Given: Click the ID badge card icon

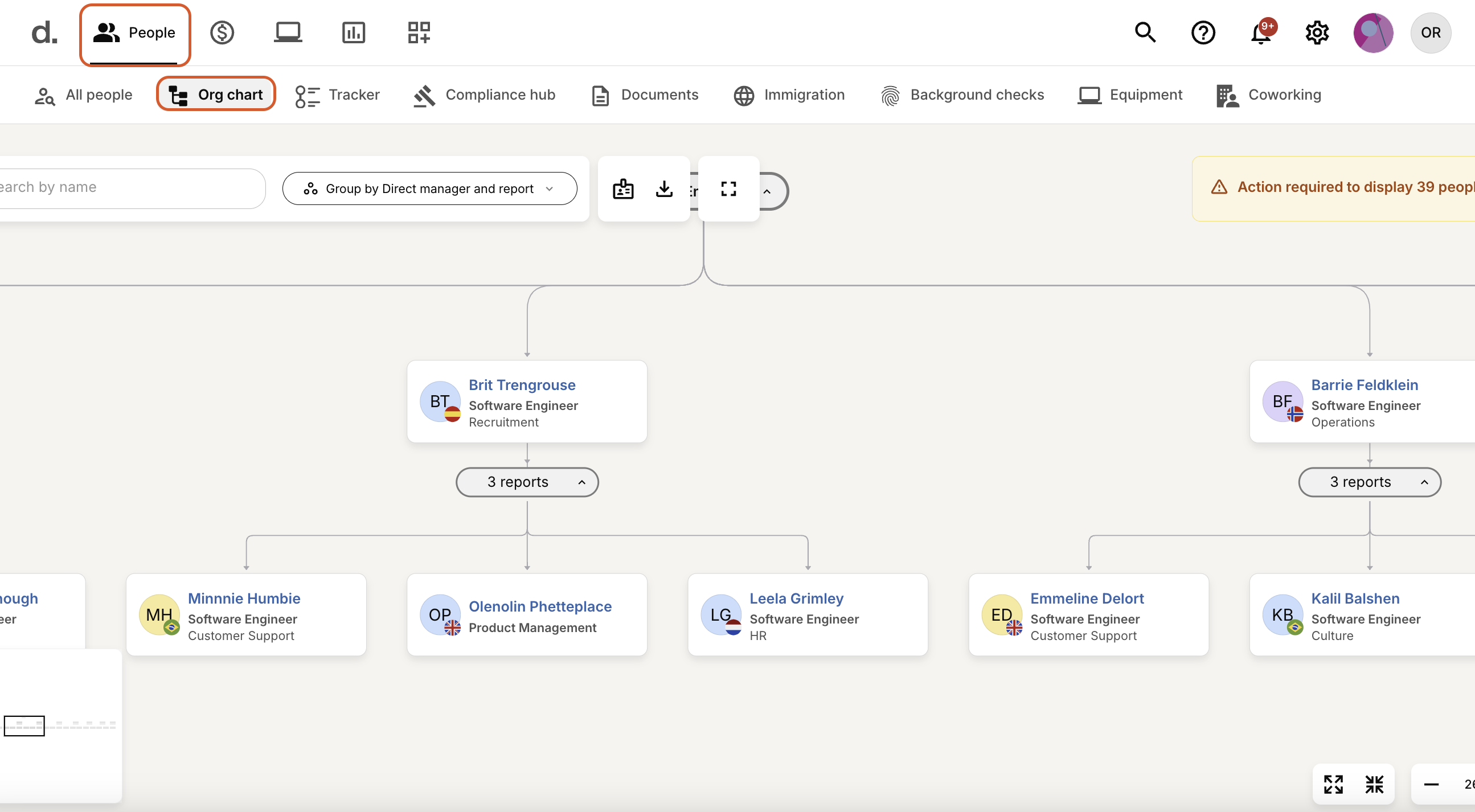Looking at the screenshot, I should pyautogui.click(x=623, y=188).
